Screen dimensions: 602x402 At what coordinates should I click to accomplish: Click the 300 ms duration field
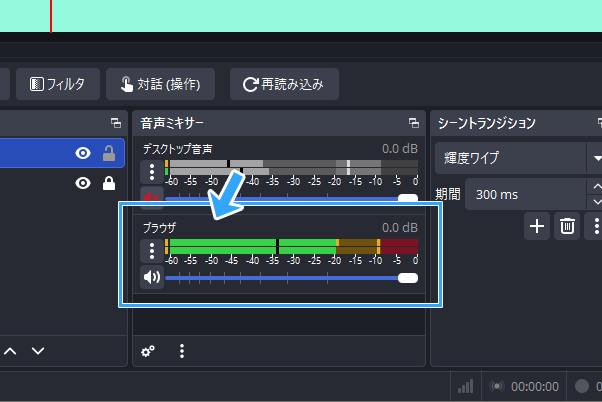[526, 194]
